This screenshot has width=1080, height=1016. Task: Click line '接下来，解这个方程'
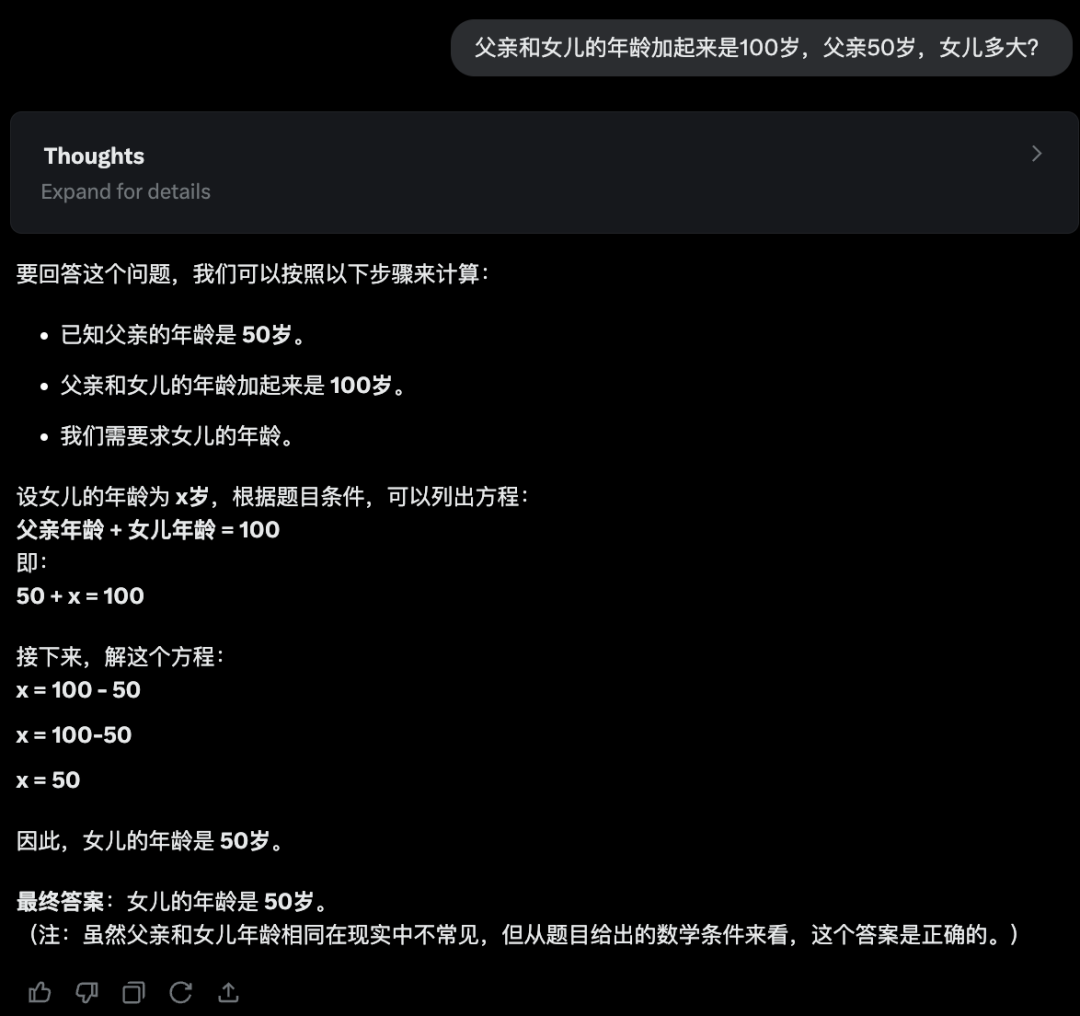[121, 656]
